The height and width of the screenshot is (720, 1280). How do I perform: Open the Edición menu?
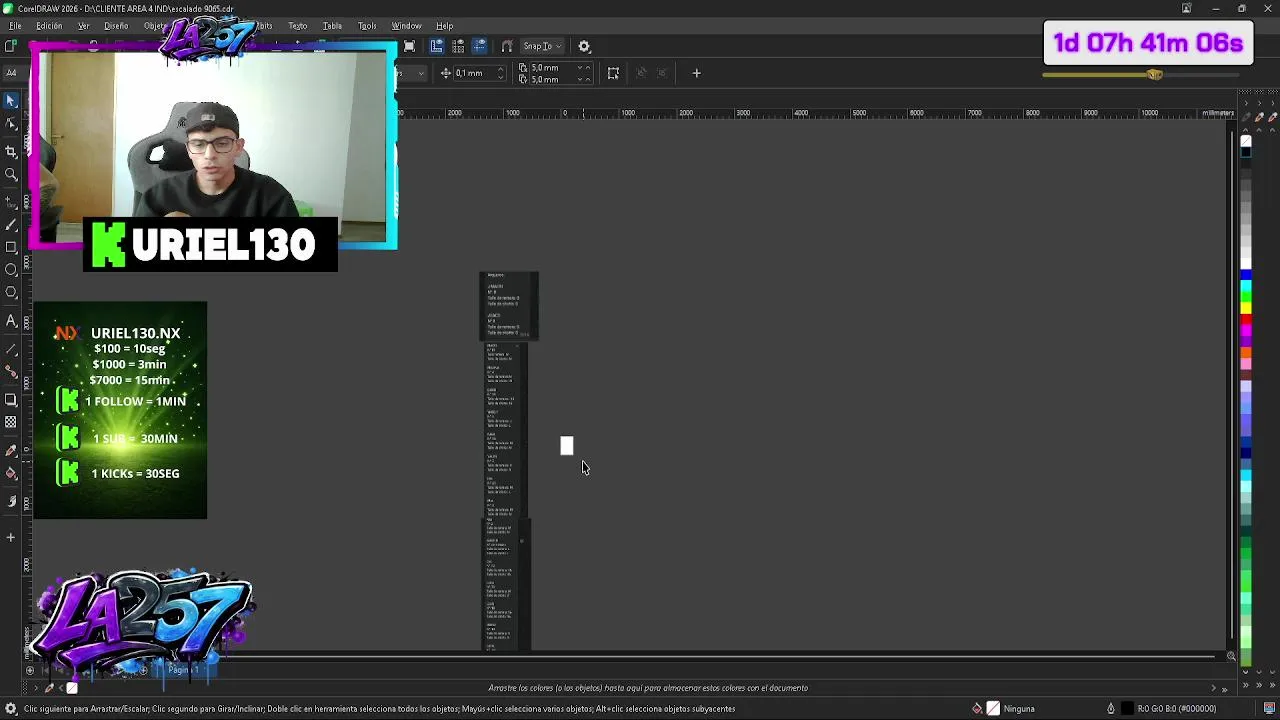pyautogui.click(x=49, y=25)
